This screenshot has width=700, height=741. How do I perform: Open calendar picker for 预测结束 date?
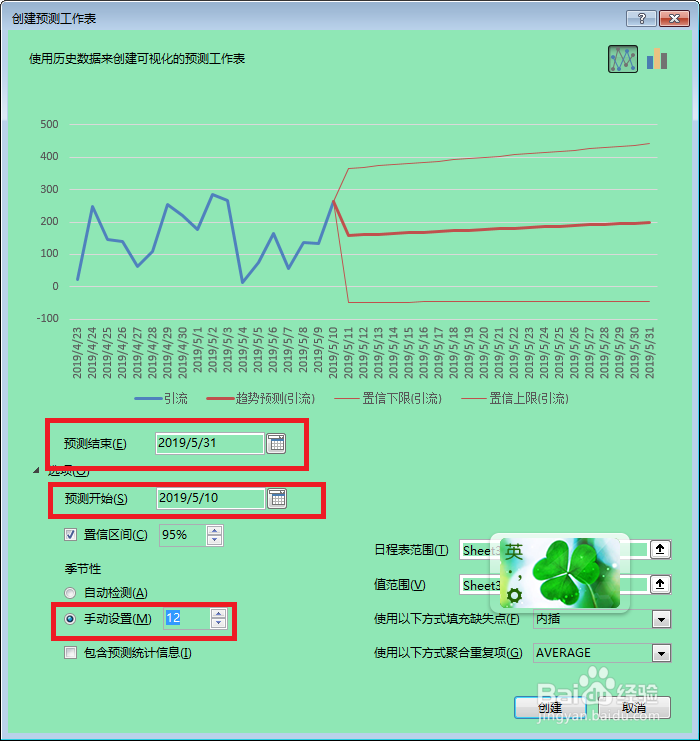tap(276, 444)
